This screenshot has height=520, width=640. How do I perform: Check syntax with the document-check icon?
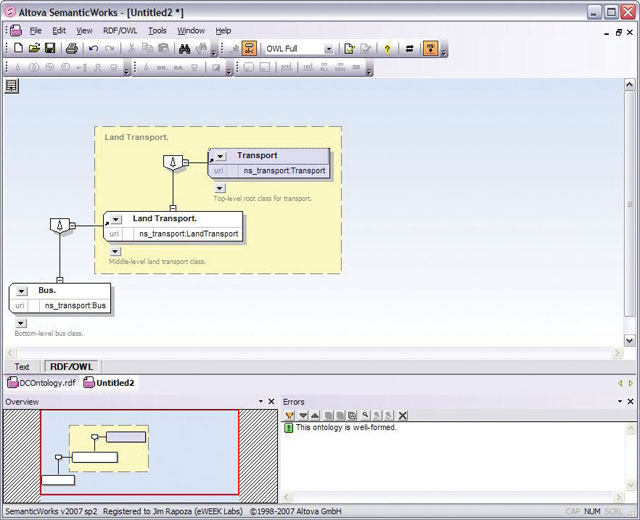click(x=349, y=49)
